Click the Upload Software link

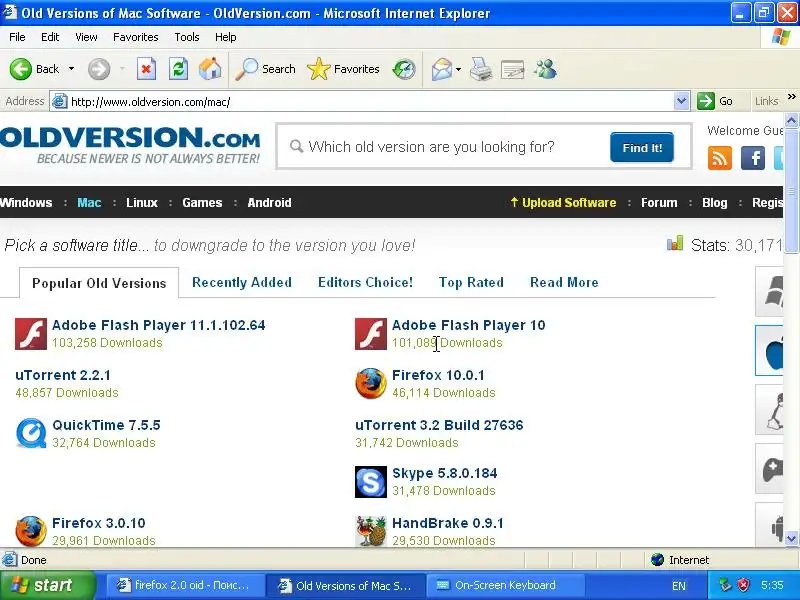point(563,203)
